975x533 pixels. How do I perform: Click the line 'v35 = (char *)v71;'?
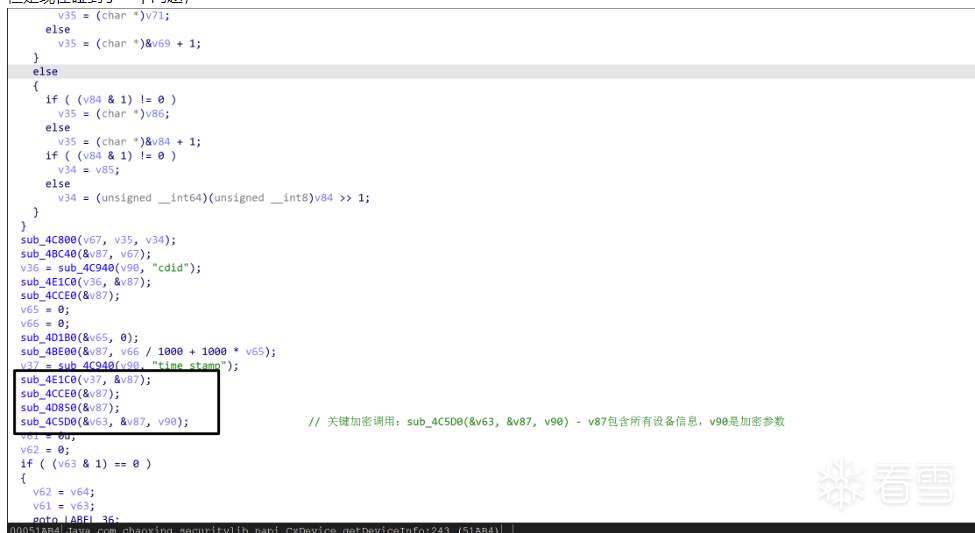[113, 16]
